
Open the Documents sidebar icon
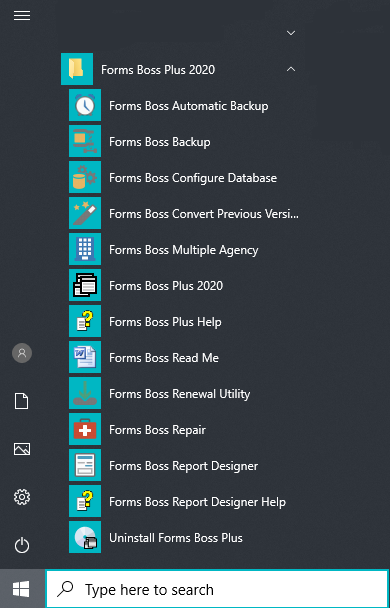pyautogui.click(x=22, y=401)
